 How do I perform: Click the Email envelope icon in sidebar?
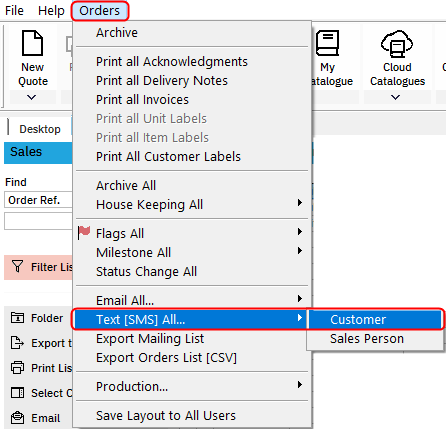click(17, 418)
